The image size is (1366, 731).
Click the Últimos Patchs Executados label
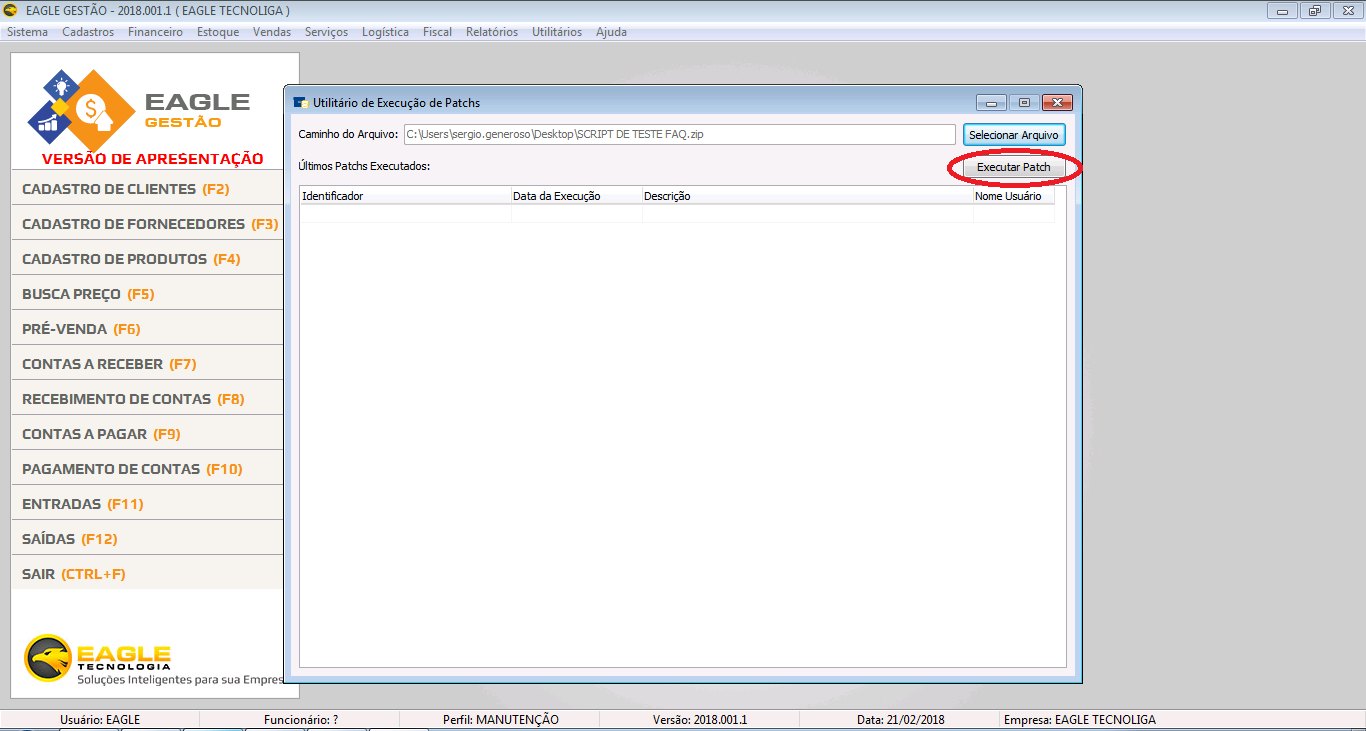[x=364, y=166]
